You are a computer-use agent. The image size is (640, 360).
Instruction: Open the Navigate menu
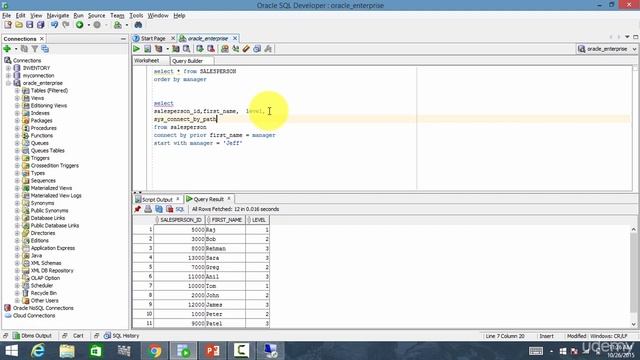(58, 16)
